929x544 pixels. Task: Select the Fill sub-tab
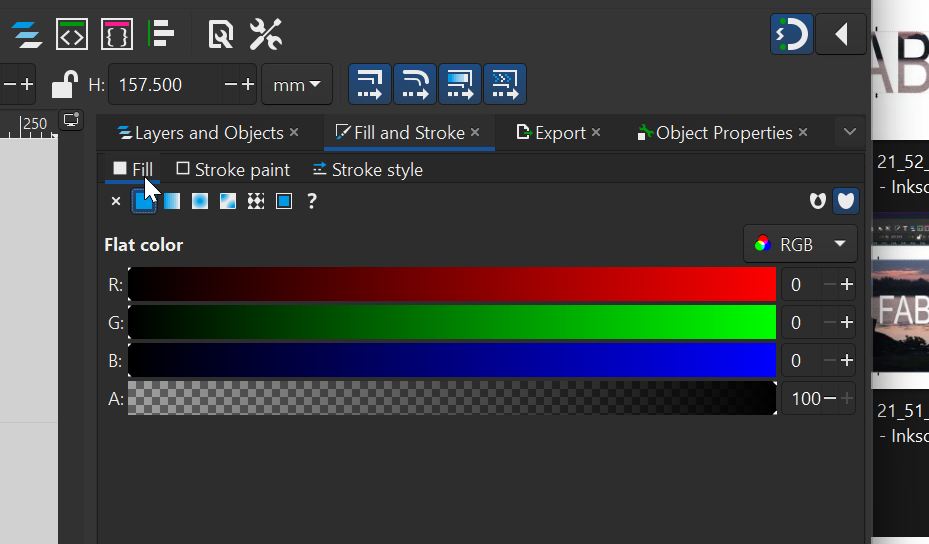click(x=133, y=170)
